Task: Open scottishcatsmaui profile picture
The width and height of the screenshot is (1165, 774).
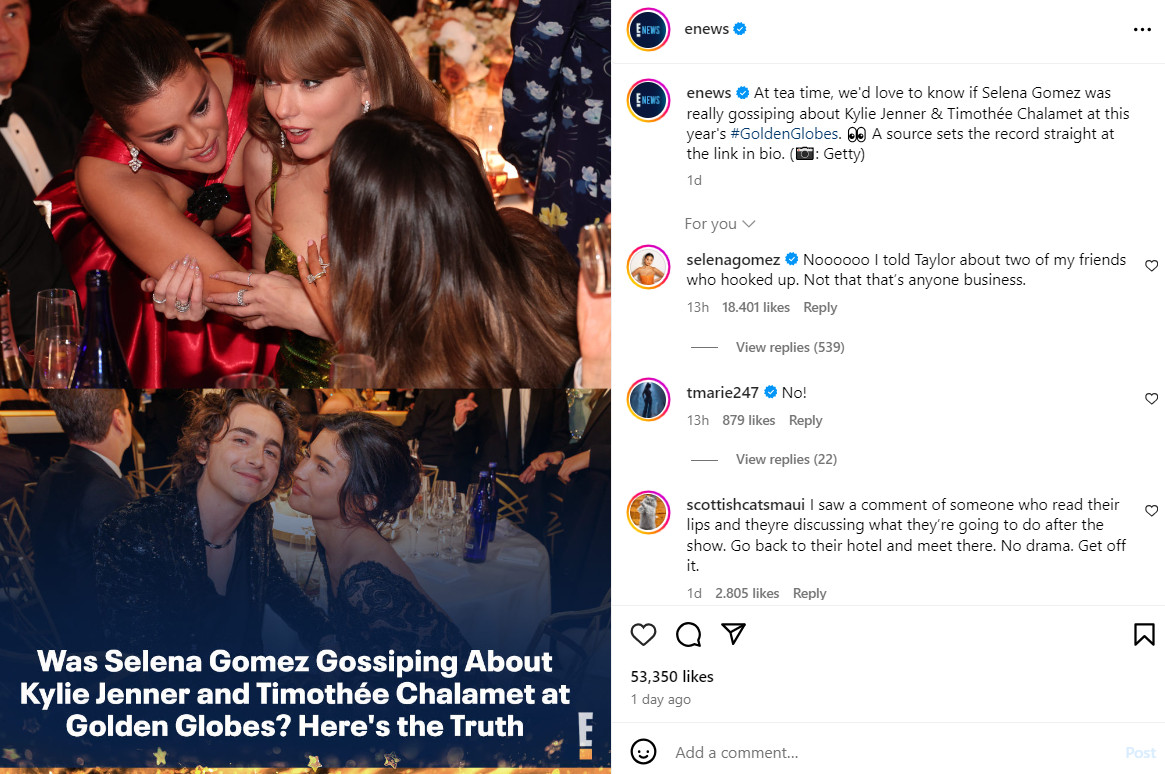Action: [648, 512]
